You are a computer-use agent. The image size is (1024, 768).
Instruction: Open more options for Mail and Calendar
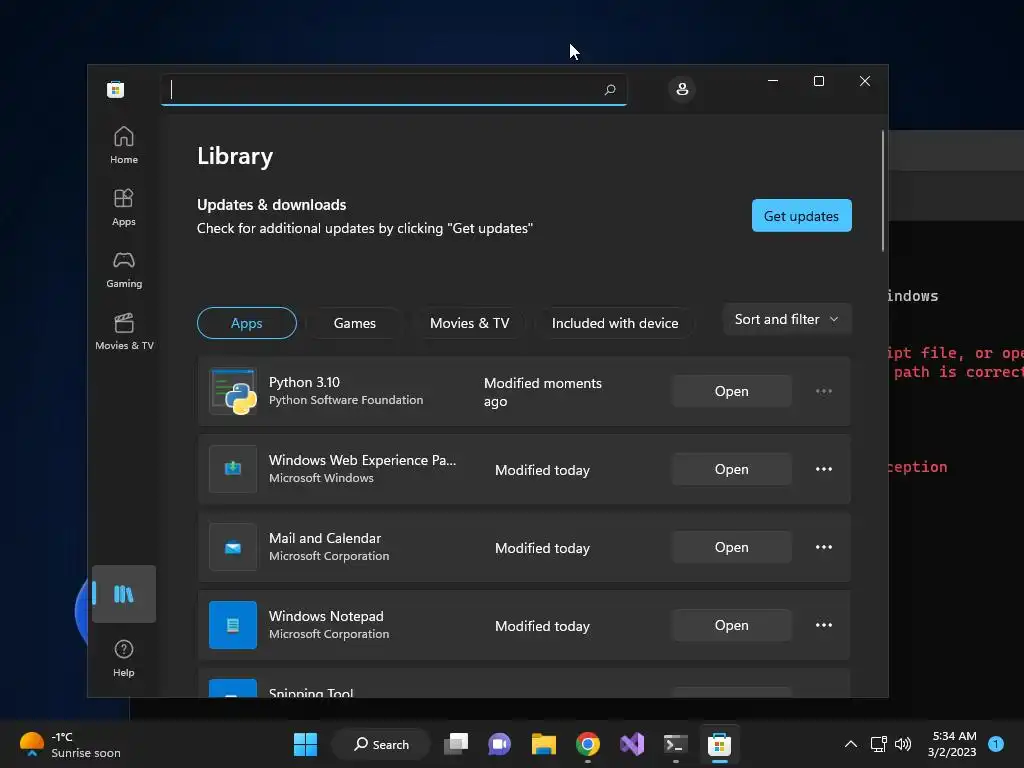click(x=824, y=547)
